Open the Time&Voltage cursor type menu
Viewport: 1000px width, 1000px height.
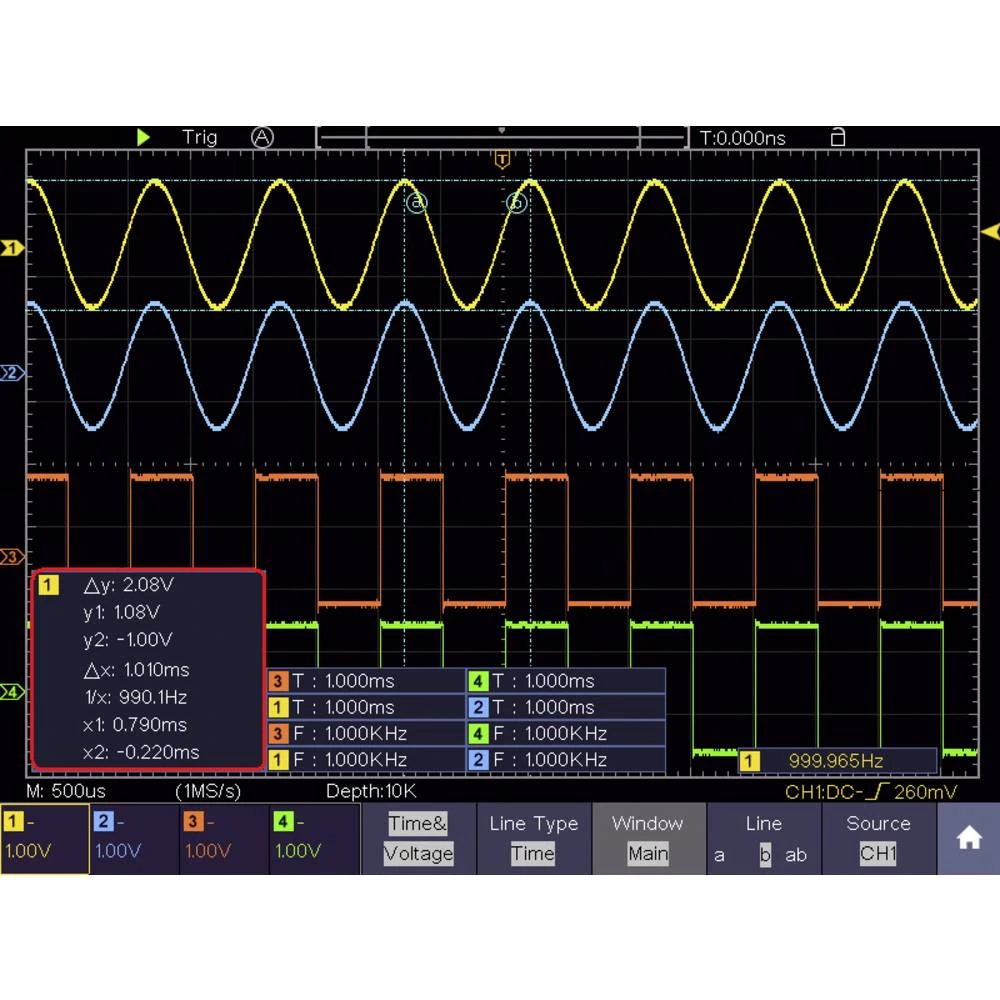coord(418,839)
